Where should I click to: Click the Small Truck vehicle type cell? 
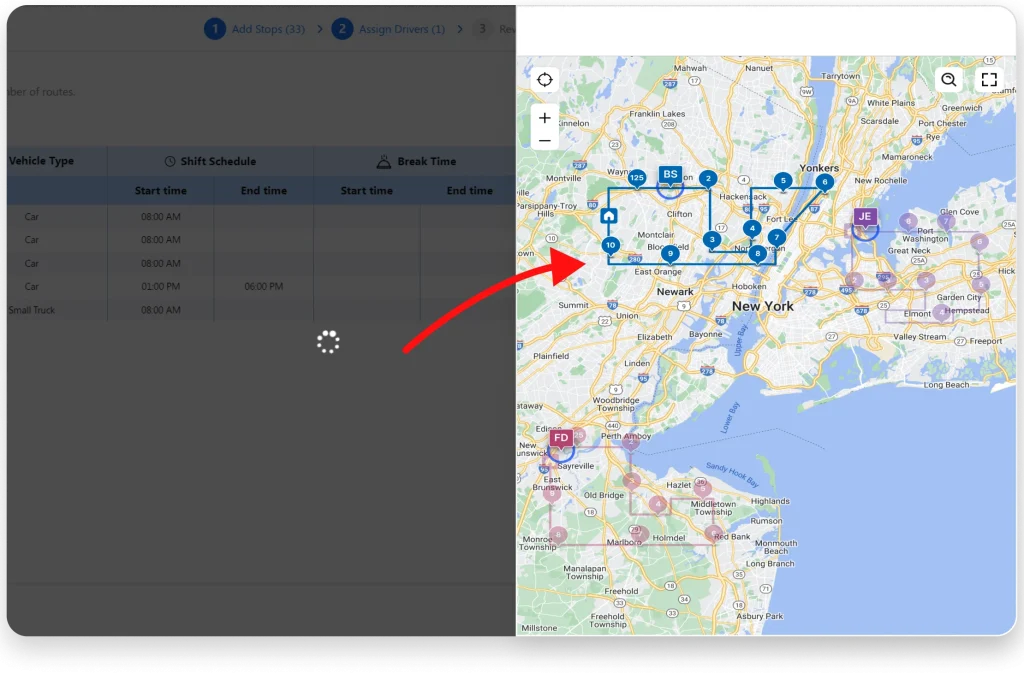click(31, 310)
